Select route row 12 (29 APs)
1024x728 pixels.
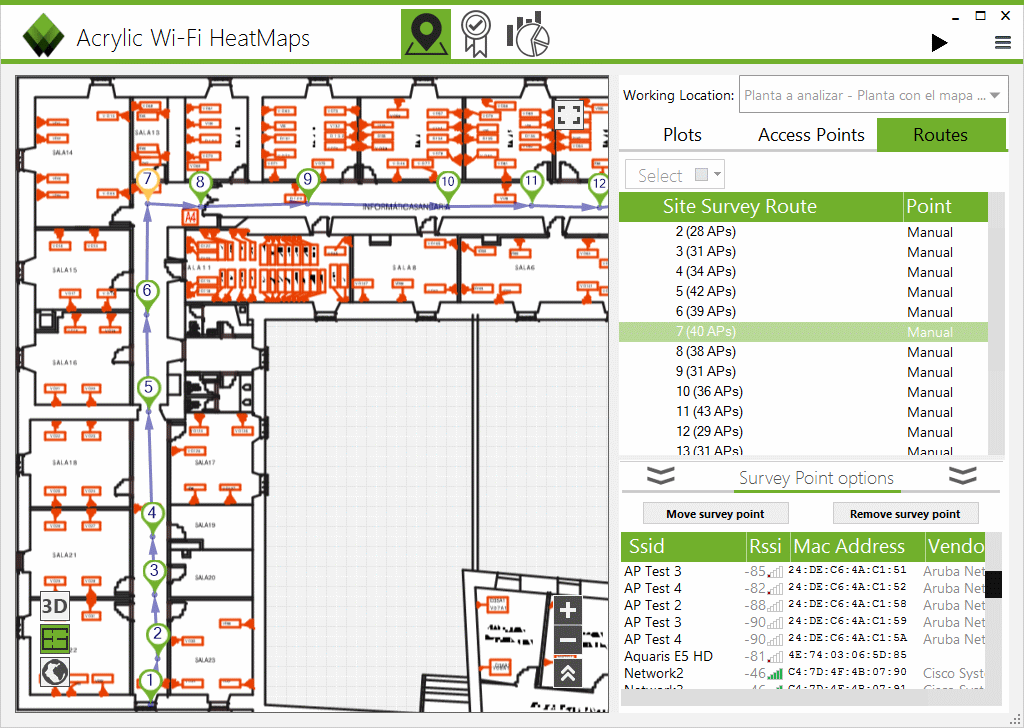[803, 432]
